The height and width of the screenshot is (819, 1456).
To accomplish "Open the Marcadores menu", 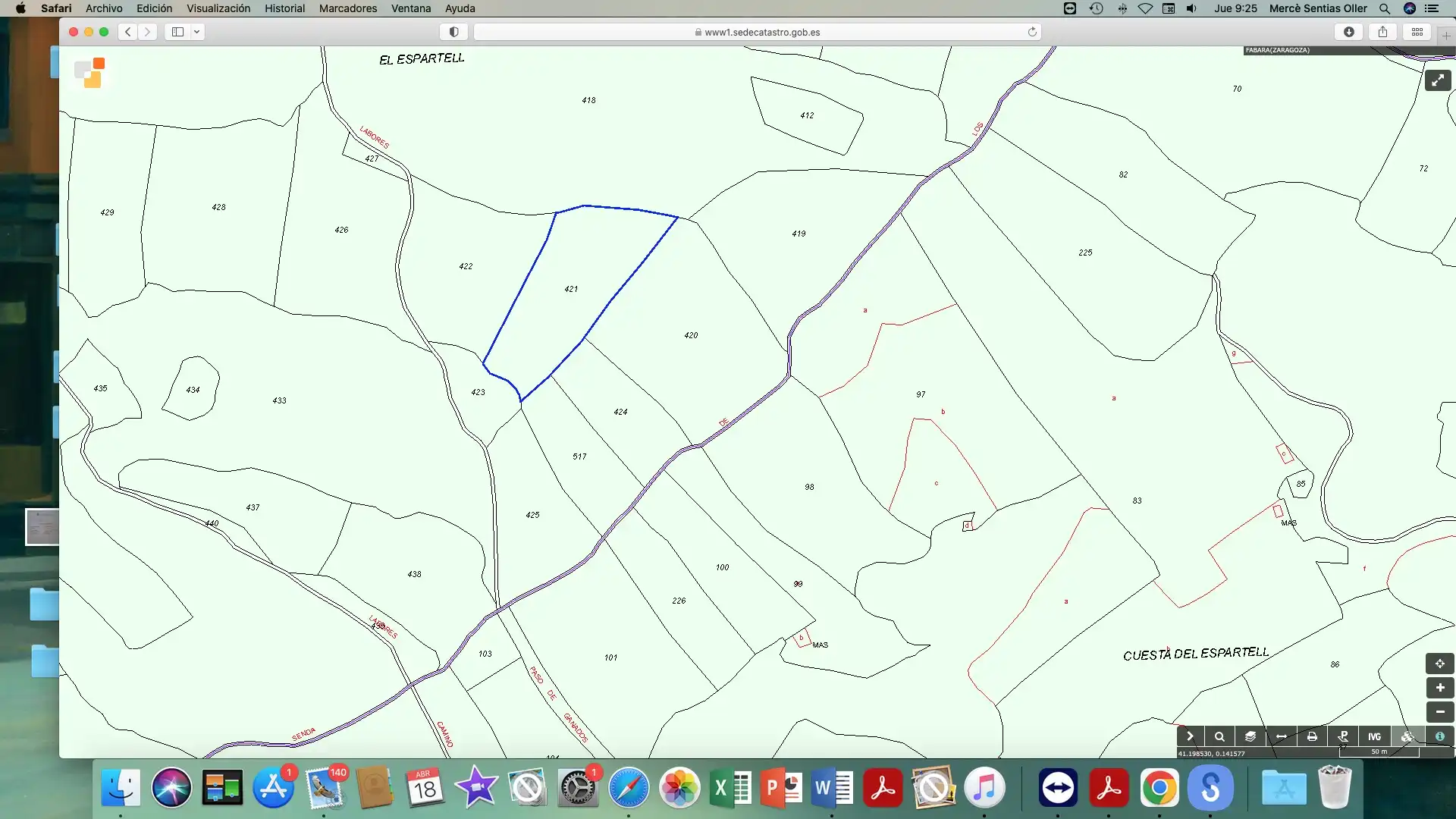I will tap(348, 8).
